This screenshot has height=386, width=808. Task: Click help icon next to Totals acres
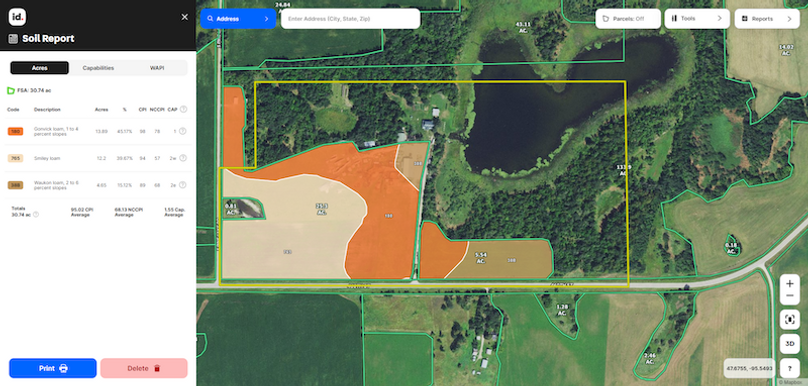click(x=36, y=214)
